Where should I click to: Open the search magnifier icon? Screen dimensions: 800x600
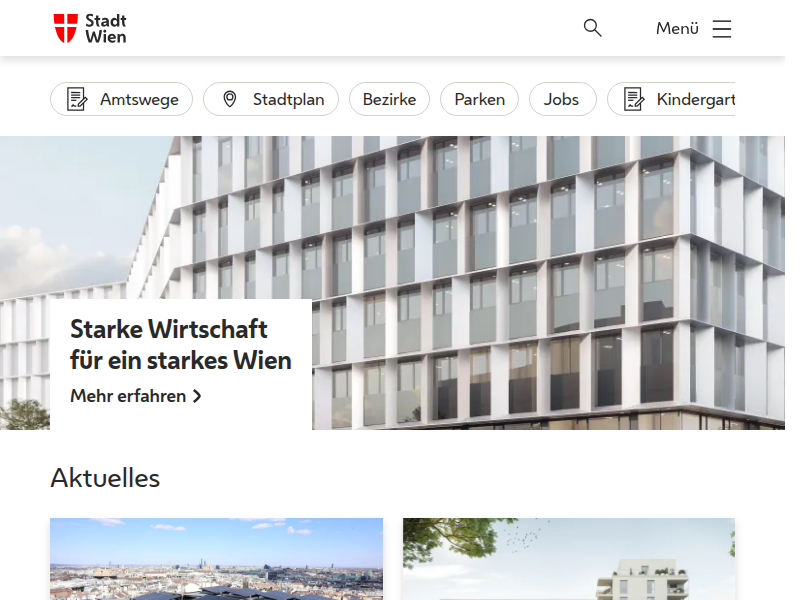coord(593,28)
